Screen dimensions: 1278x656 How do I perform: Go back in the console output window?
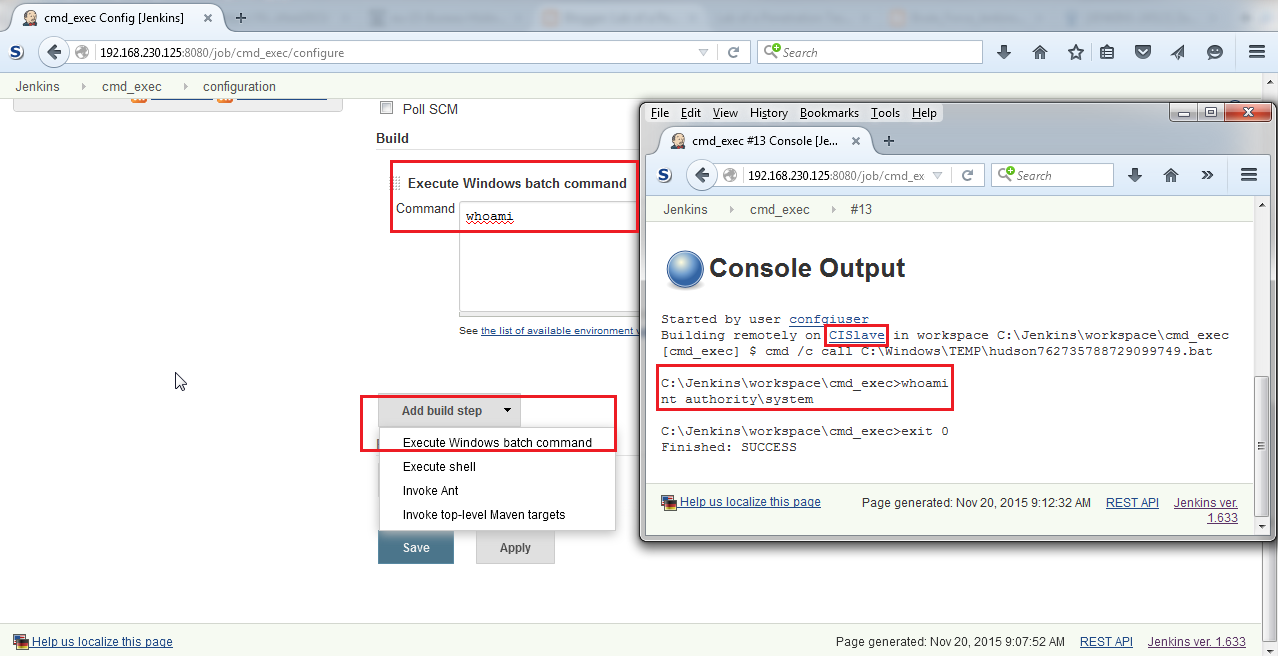click(x=702, y=175)
